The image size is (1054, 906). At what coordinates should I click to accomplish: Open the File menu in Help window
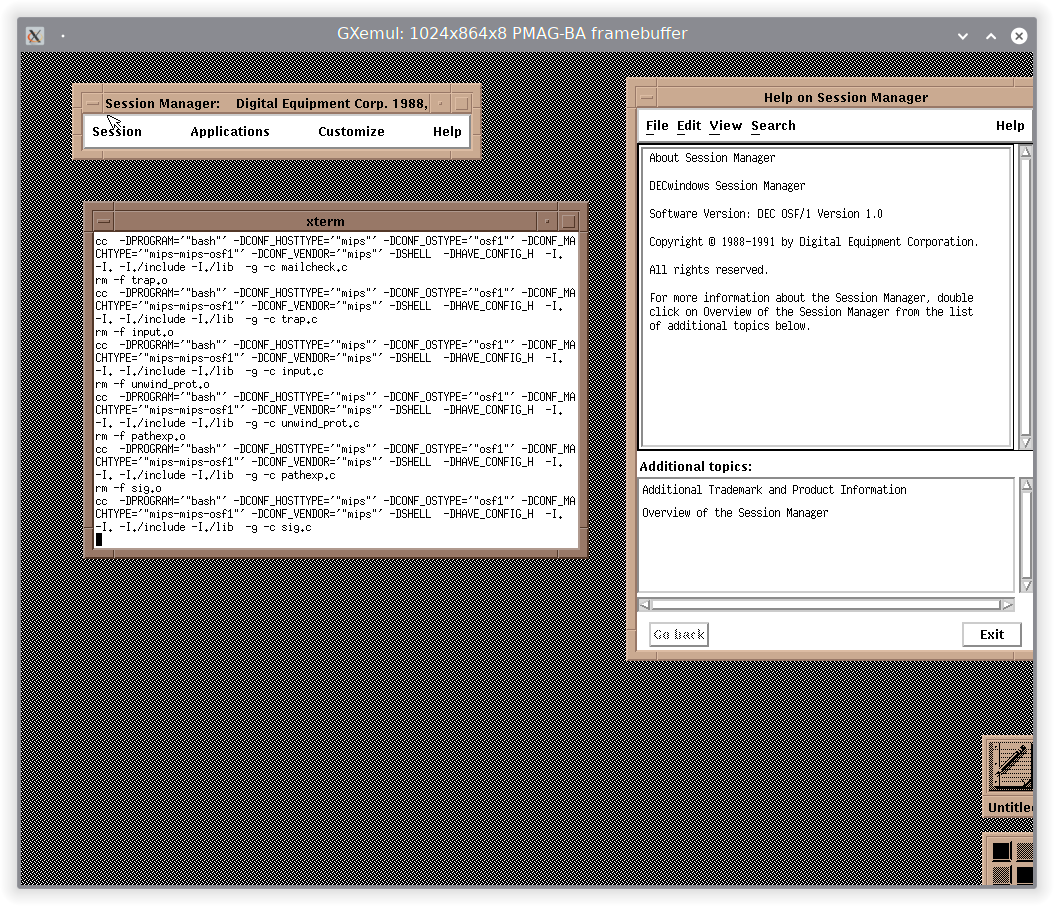(657, 126)
